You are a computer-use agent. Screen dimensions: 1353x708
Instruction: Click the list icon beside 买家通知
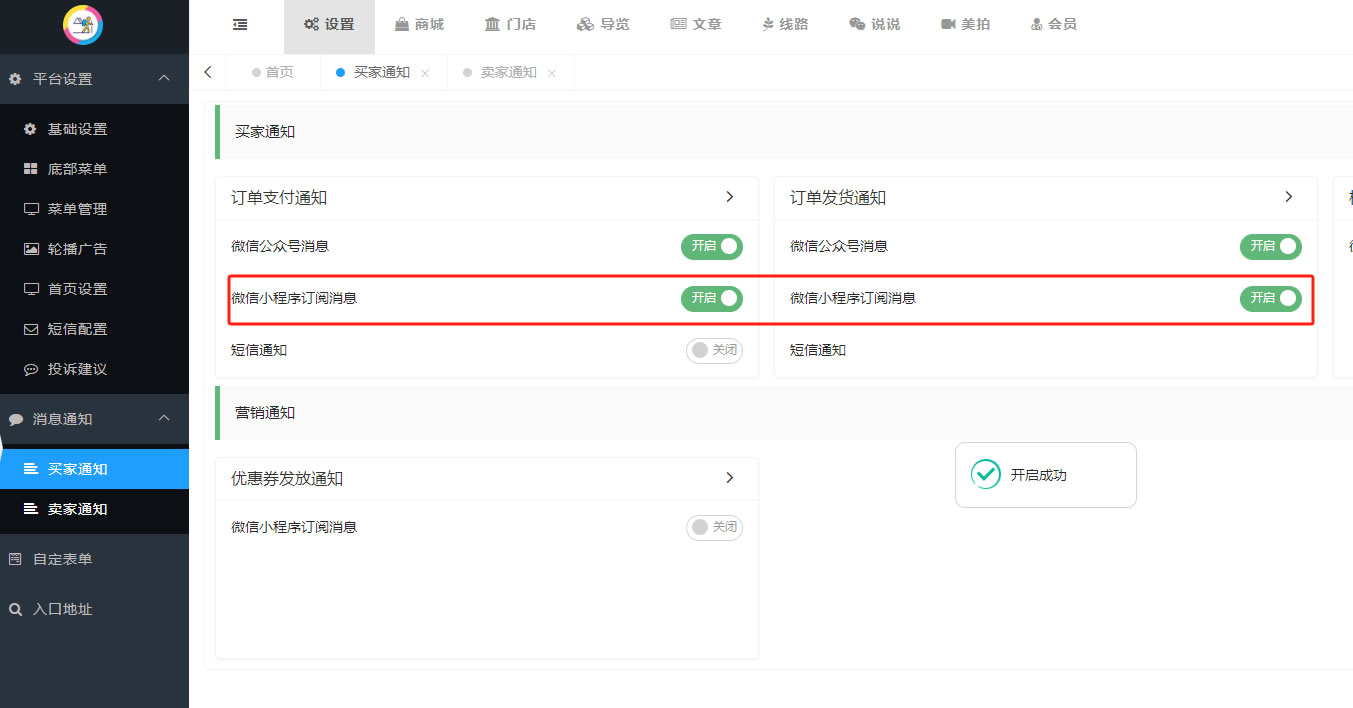pos(30,469)
